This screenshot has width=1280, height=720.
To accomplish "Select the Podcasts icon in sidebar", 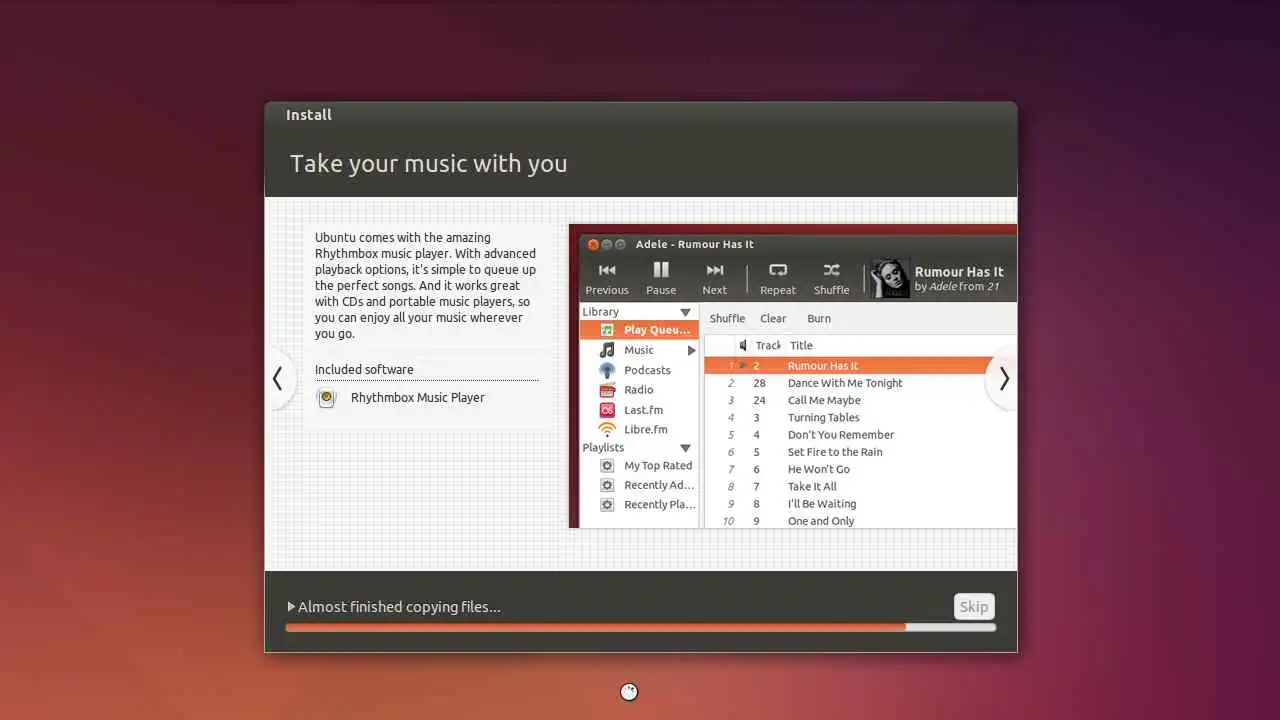I will pyautogui.click(x=607, y=370).
